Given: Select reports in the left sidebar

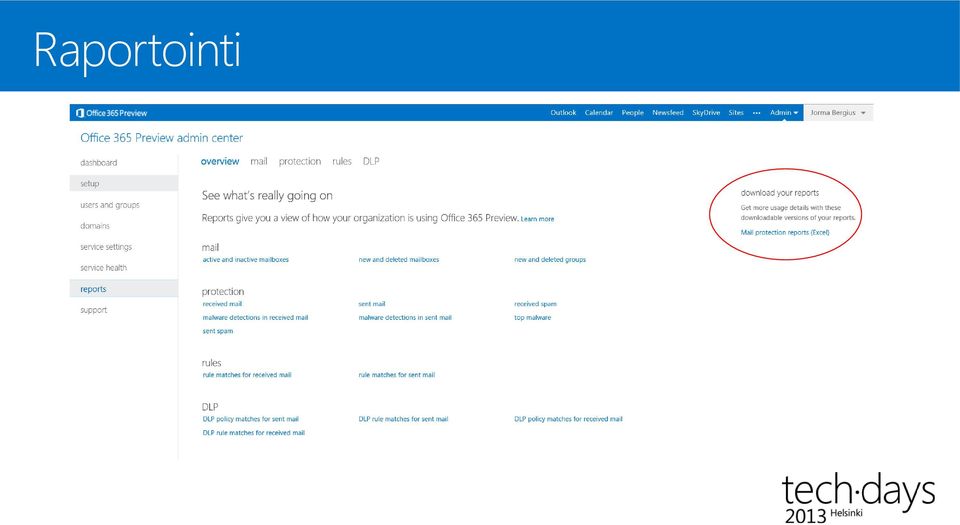Looking at the screenshot, I should (x=124, y=289).
